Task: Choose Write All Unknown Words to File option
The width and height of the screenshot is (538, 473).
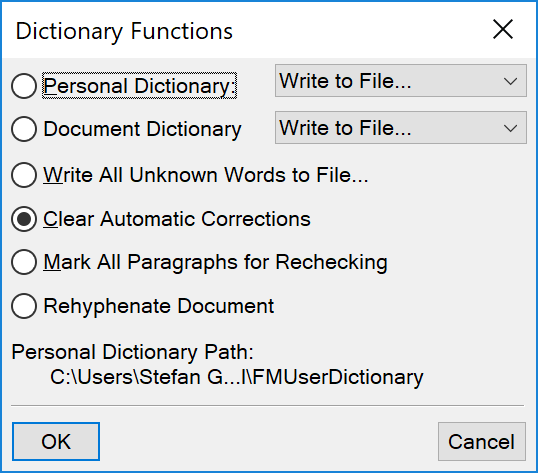Action: 24,175
